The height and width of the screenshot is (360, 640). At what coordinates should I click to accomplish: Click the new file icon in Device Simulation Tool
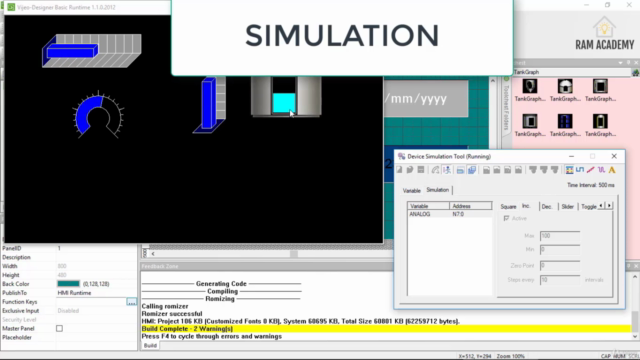tap(400, 170)
